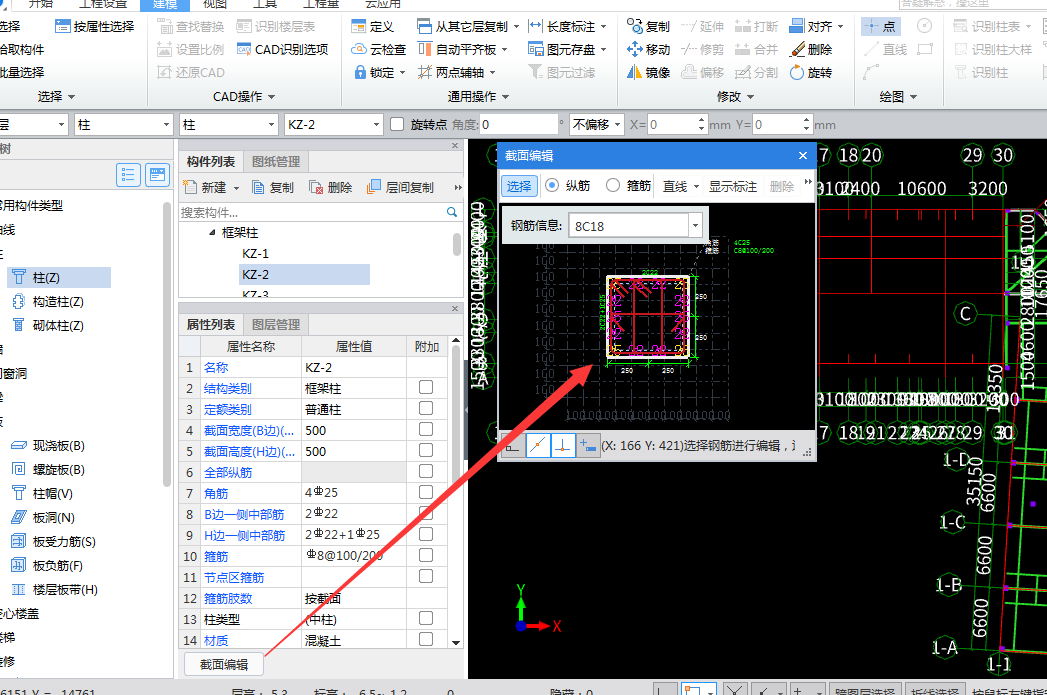The height and width of the screenshot is (695, 1047).
Task: Increase the X offset stepper
Action: 700,120
